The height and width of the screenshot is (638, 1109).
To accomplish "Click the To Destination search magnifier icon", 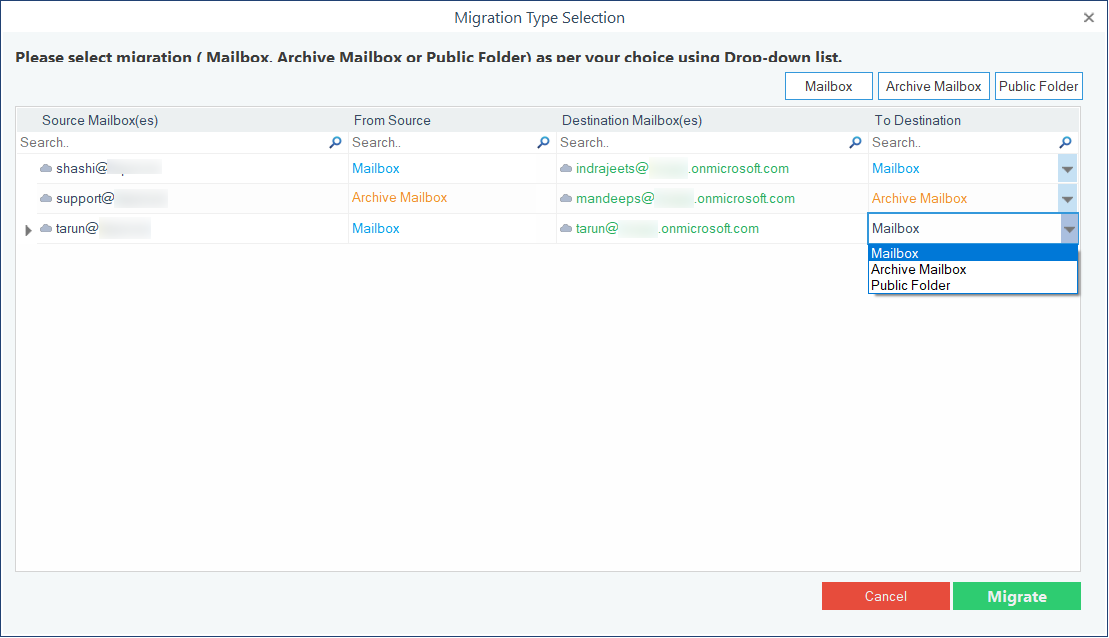I will tap(1065, 142).
